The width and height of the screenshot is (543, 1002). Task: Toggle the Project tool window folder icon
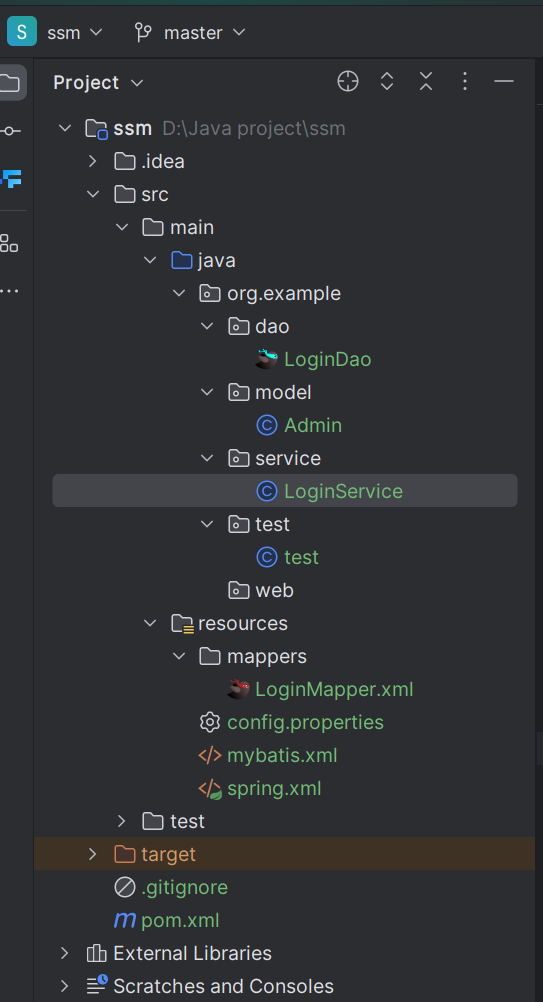tap(11, 82)
